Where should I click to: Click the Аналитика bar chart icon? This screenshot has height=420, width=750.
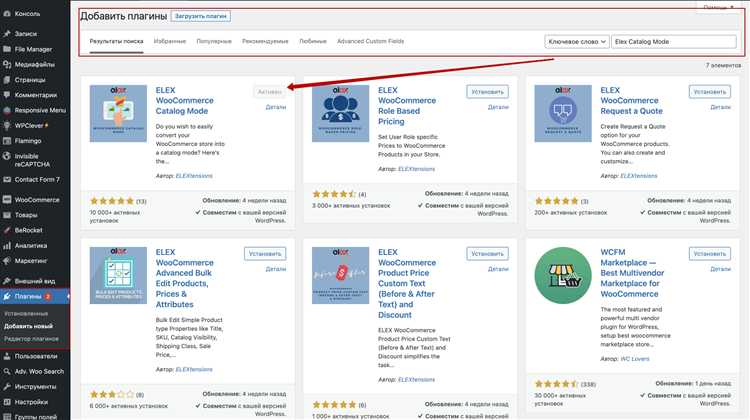pyautogui.click(x=7, y=246)
